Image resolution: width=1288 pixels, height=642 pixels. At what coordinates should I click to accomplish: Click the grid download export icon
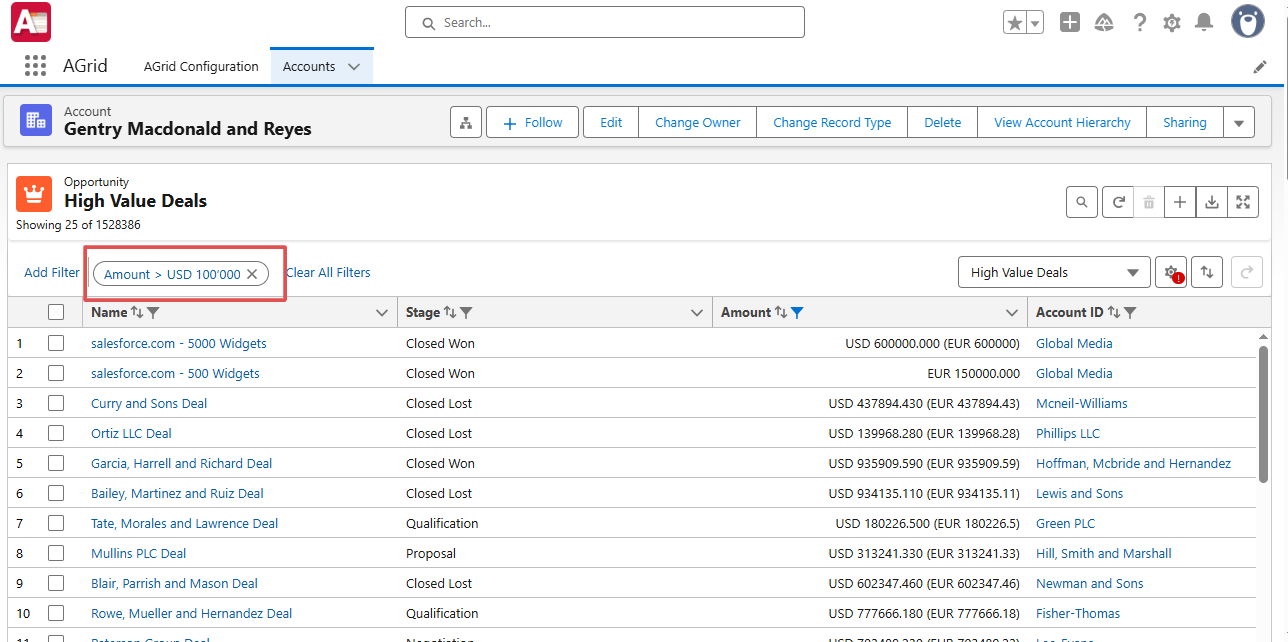(1211, 202)
